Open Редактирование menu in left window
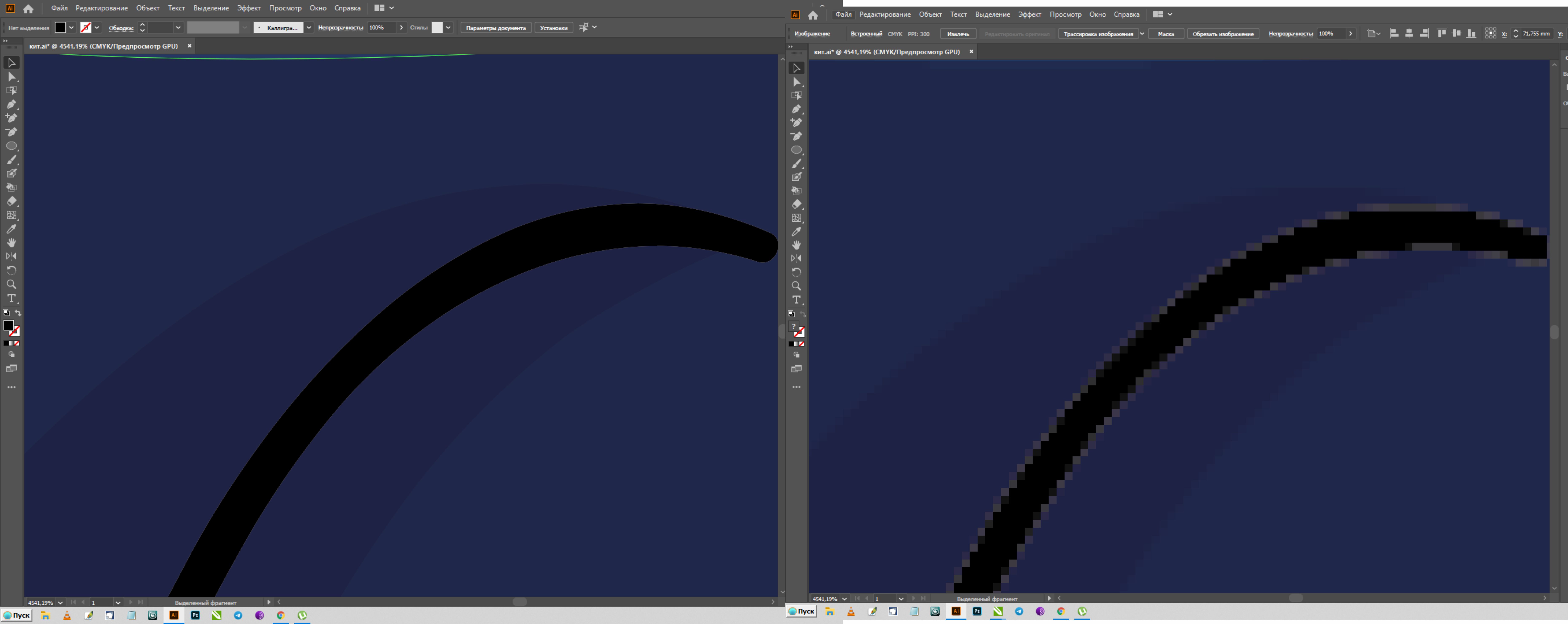This screenshot has width=1568, height=624. pyautogui.click(x=102, y=8)
